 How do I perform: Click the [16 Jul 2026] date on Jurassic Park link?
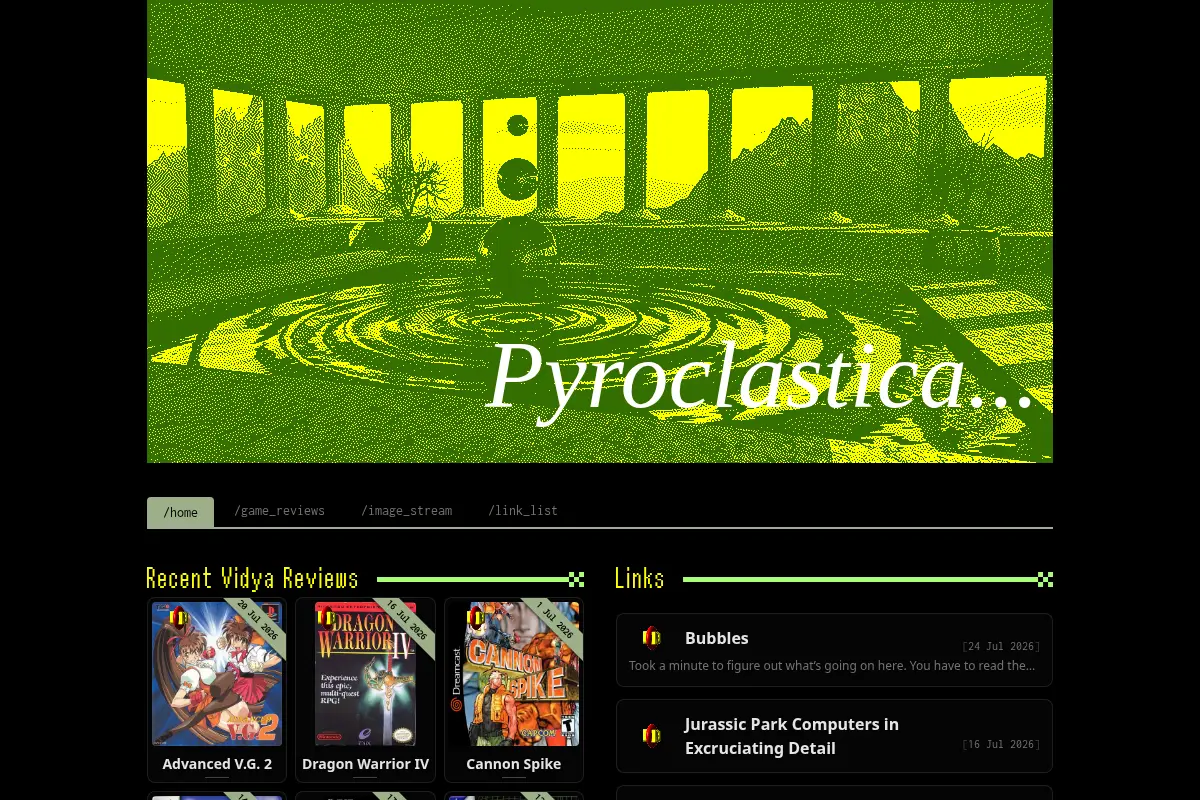[1001, 745]
